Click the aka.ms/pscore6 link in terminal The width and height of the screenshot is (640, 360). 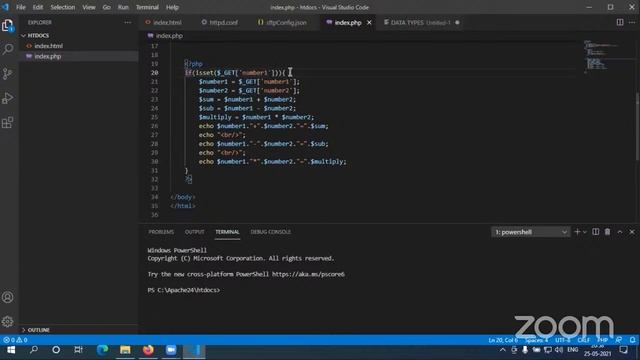(x=308, y=274)
